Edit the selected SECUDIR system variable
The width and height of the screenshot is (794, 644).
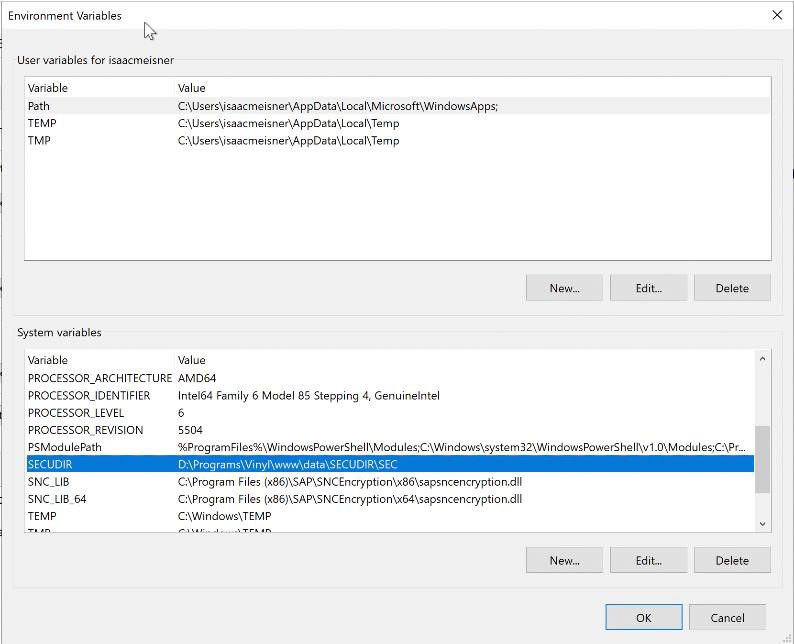(x=648, y=560)
